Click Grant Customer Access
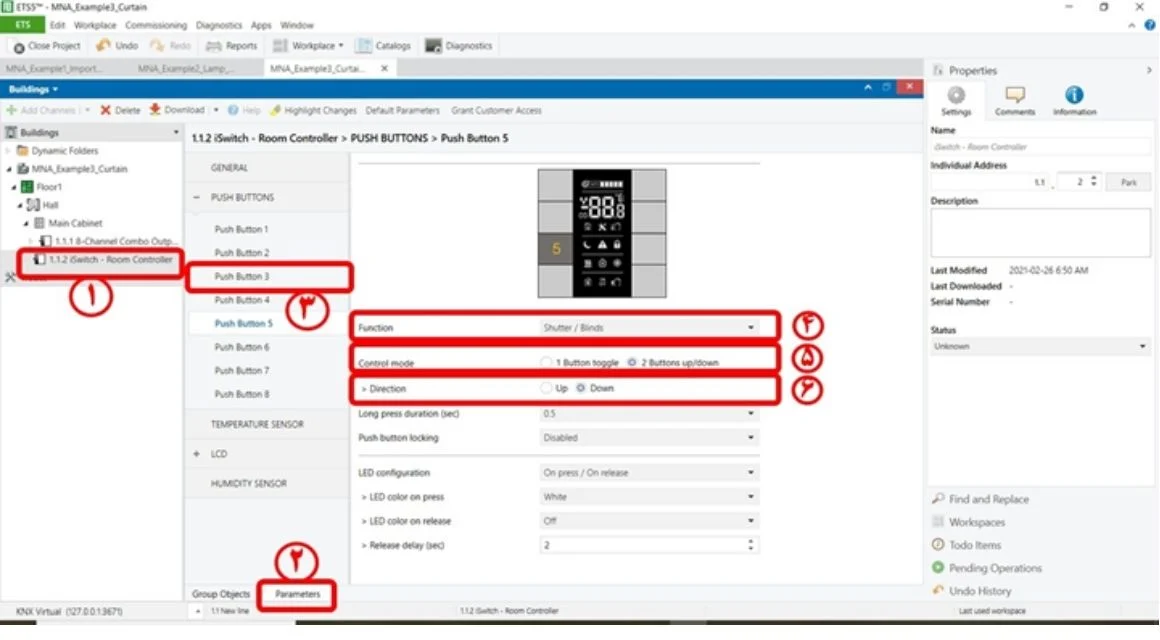This screenshot has height=640, width=1160. click(496, 110)
